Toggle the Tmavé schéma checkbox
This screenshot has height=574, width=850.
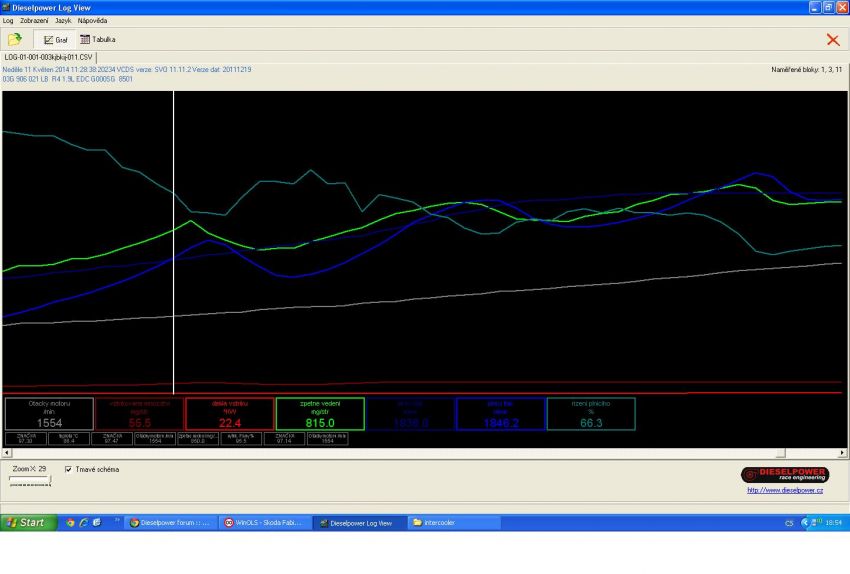pos(68,469)
